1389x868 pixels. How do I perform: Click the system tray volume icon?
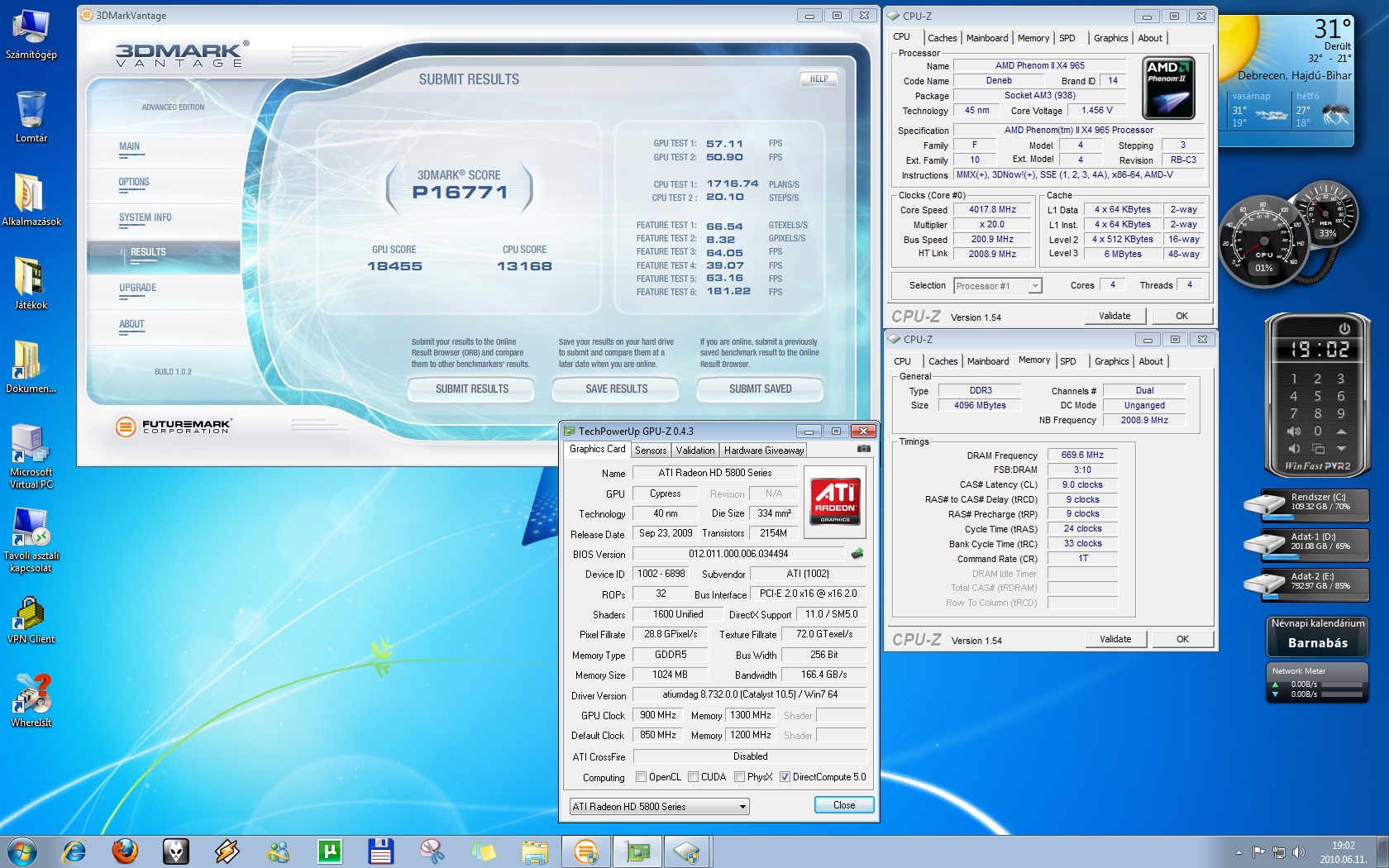click(x=1298, y=851)
